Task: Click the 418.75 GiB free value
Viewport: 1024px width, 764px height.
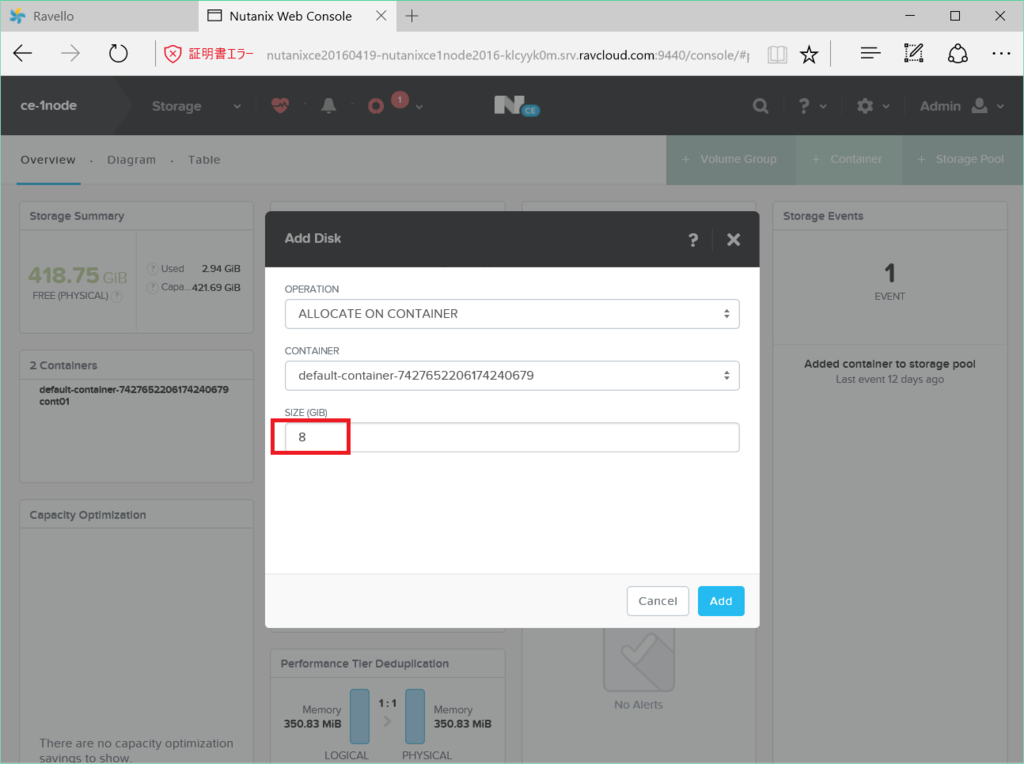Action: pyautogui.click(x=77, y=276)
